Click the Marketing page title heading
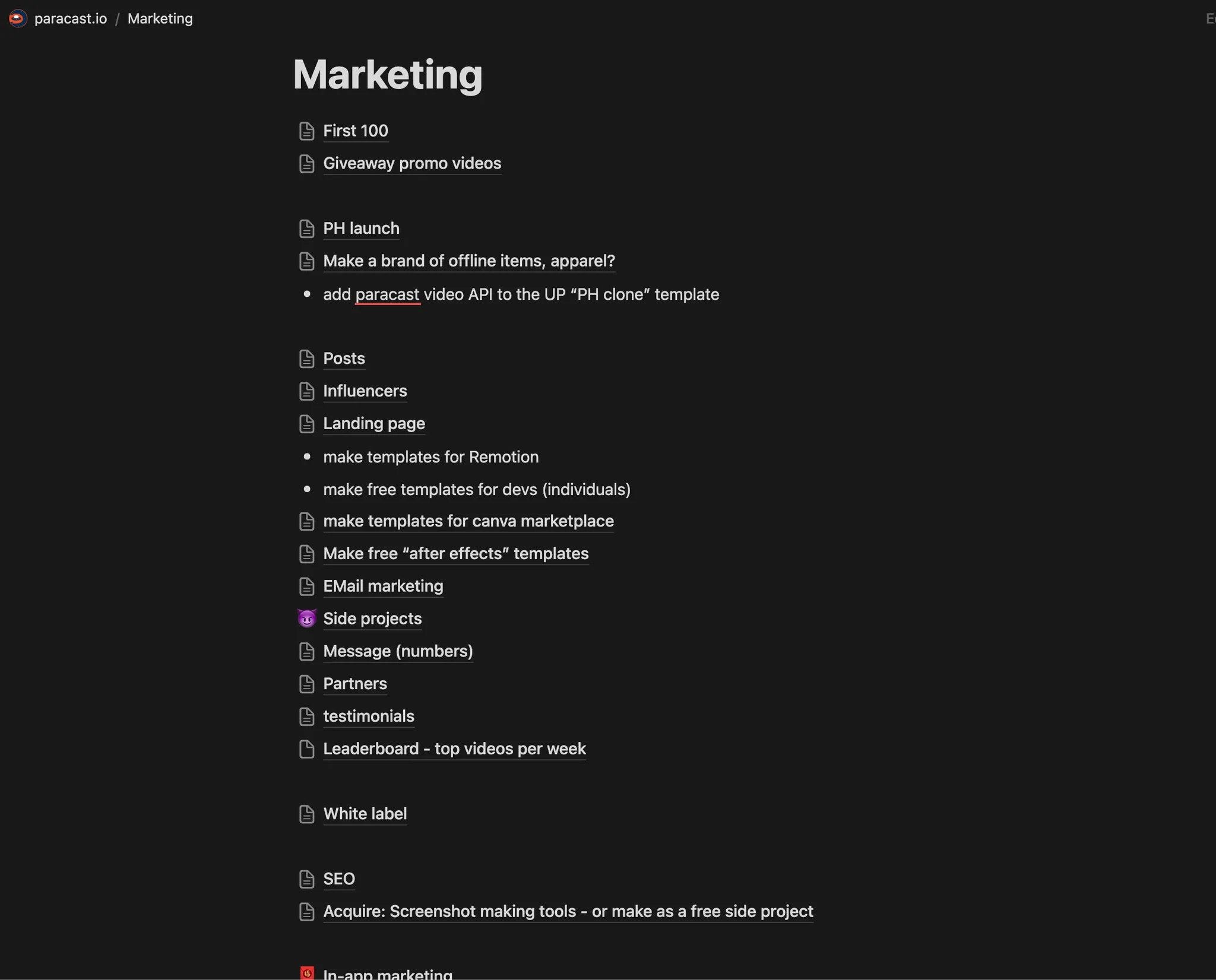This screenshot has height=980, width=1216. 388,75
